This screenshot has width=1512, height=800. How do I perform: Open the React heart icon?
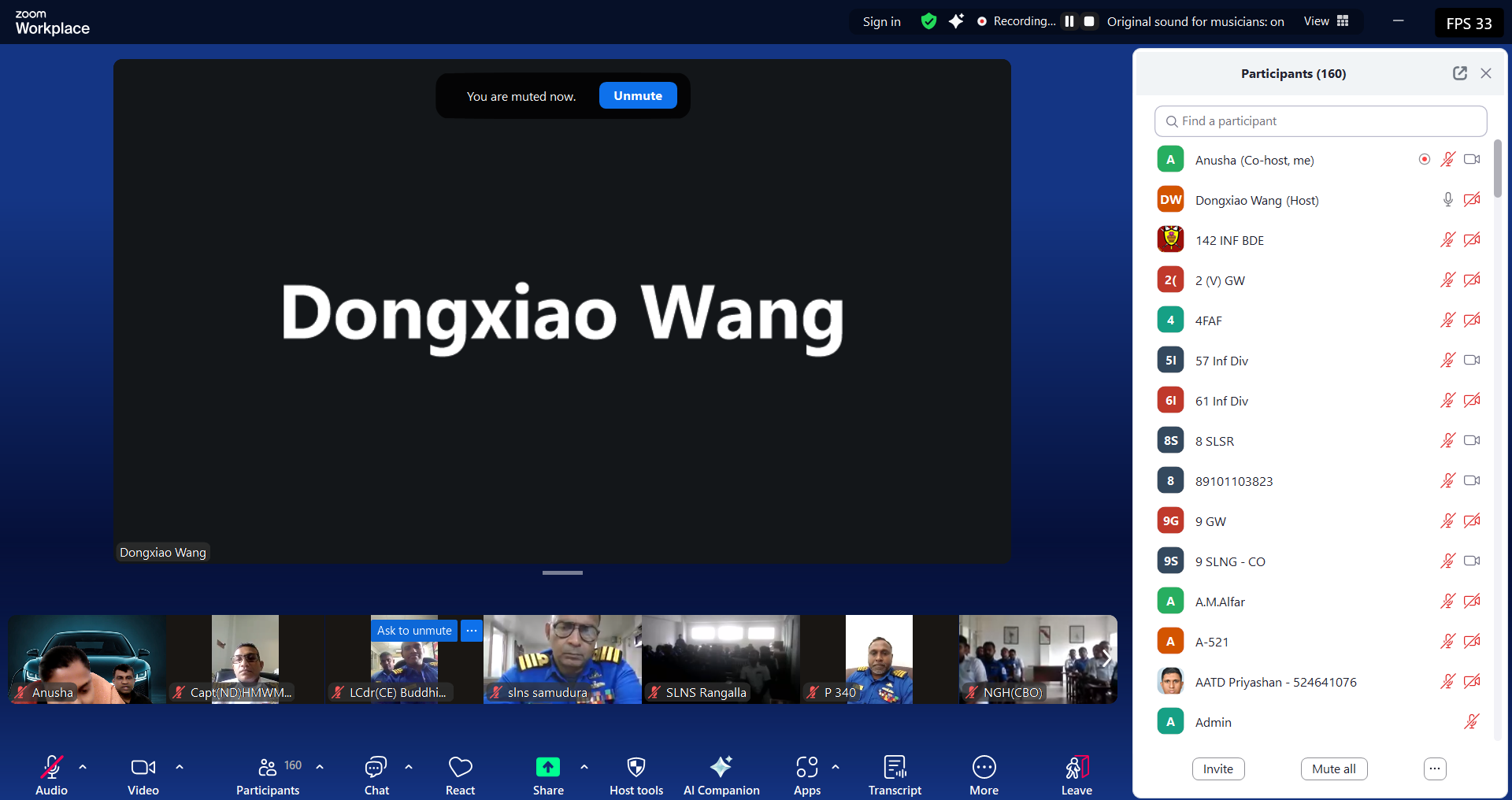[x=460, y=768]
